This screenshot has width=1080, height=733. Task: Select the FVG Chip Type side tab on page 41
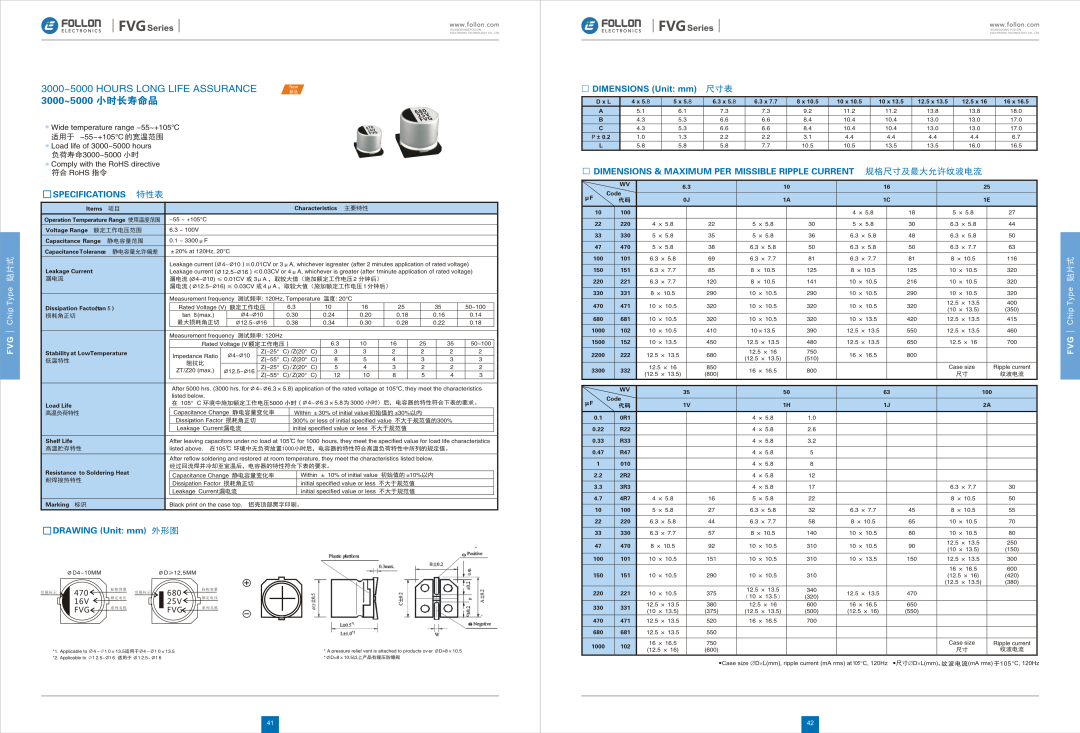coord(10,306)
